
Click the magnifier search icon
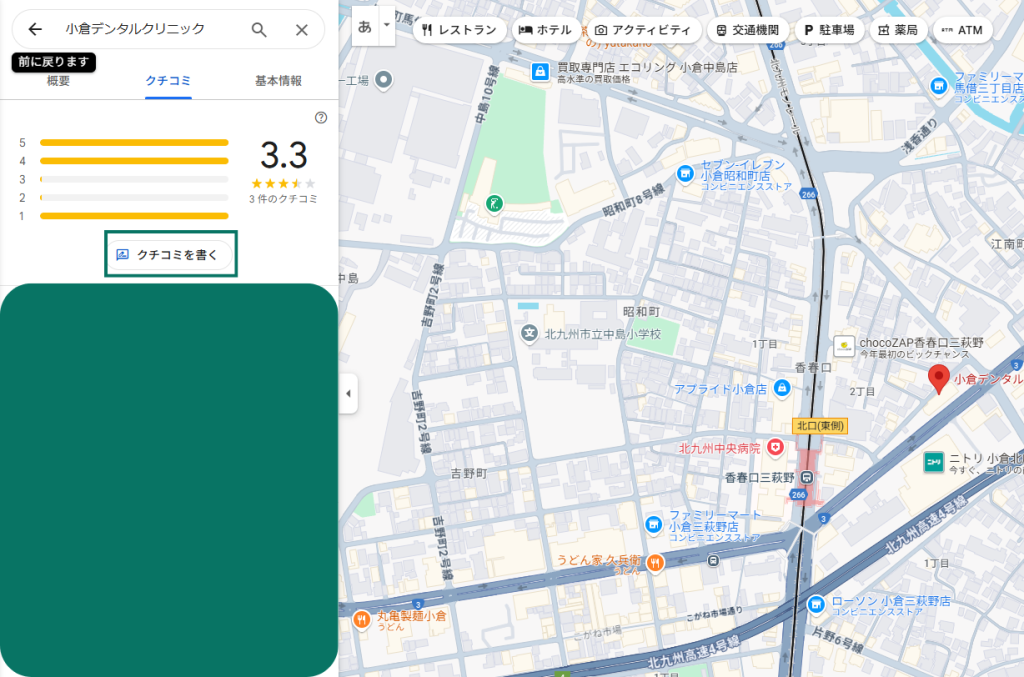[259, 30]
